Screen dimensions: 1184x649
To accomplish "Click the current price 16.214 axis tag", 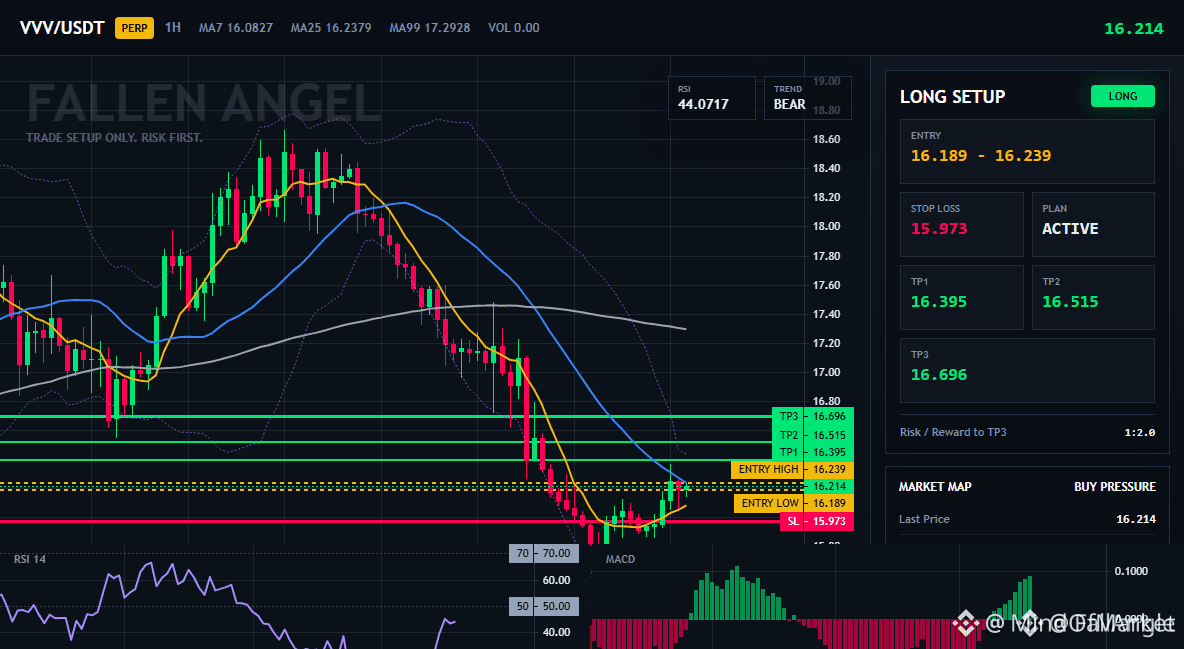I will click(x=829, y=486).
